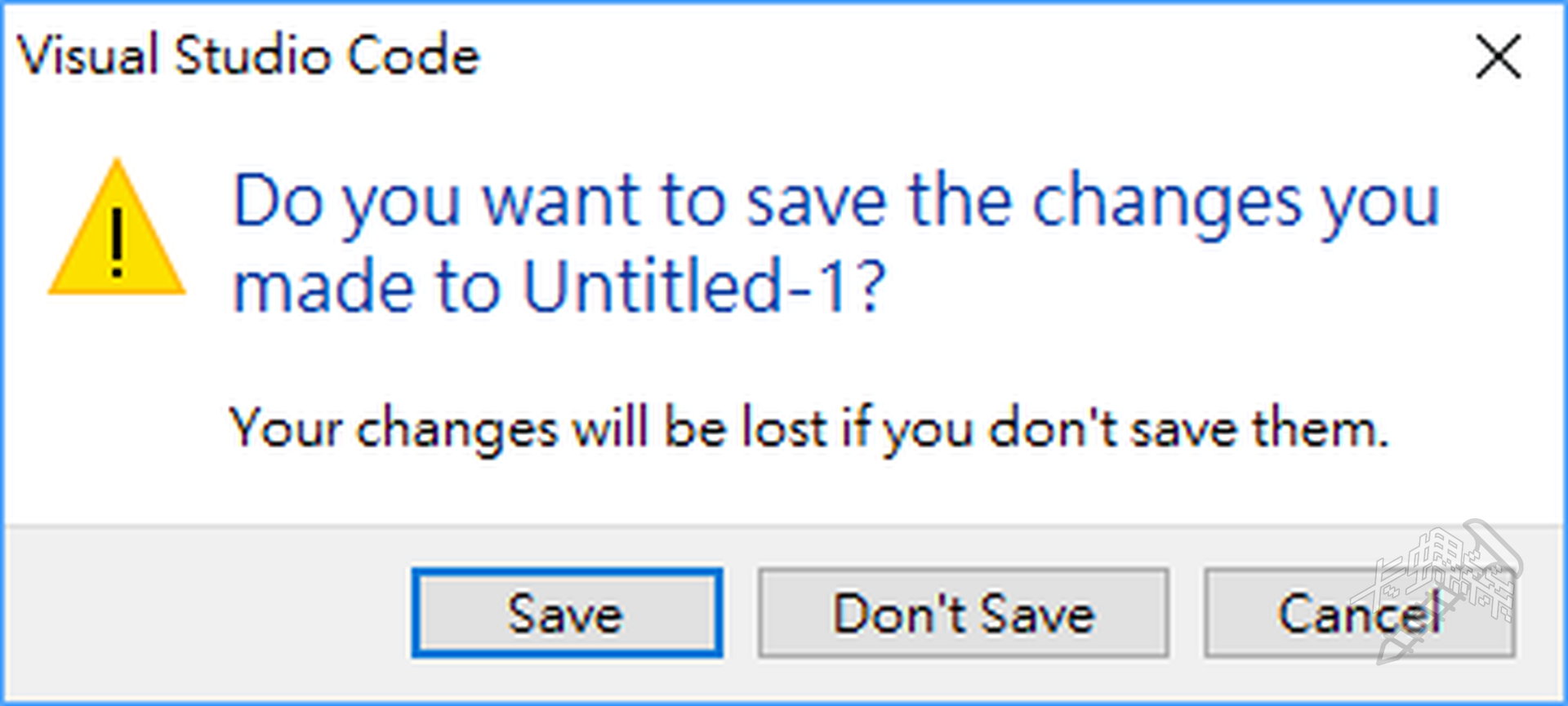Choose Don't Save to discard changes
1568x706 pixels.
(x=963, y=613)
